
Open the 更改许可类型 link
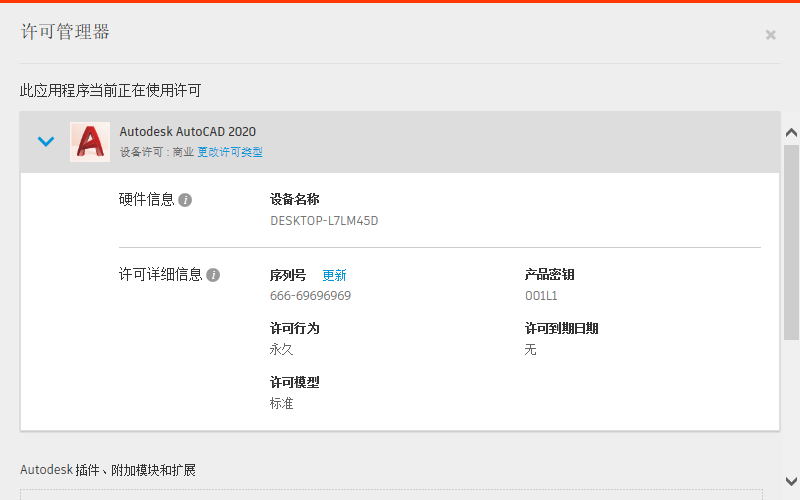230,153
